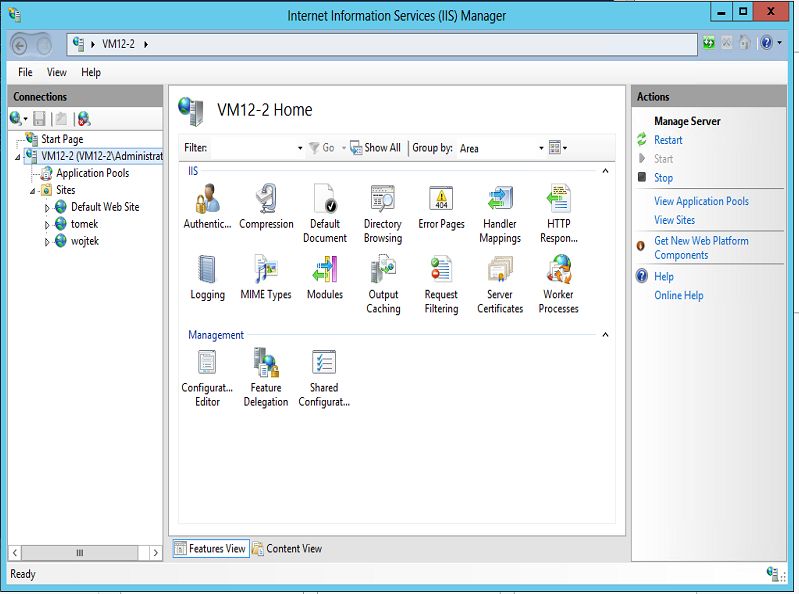Click the Delete connection icon in Connections
Screen dimensions: 799x594
[84, 119]
